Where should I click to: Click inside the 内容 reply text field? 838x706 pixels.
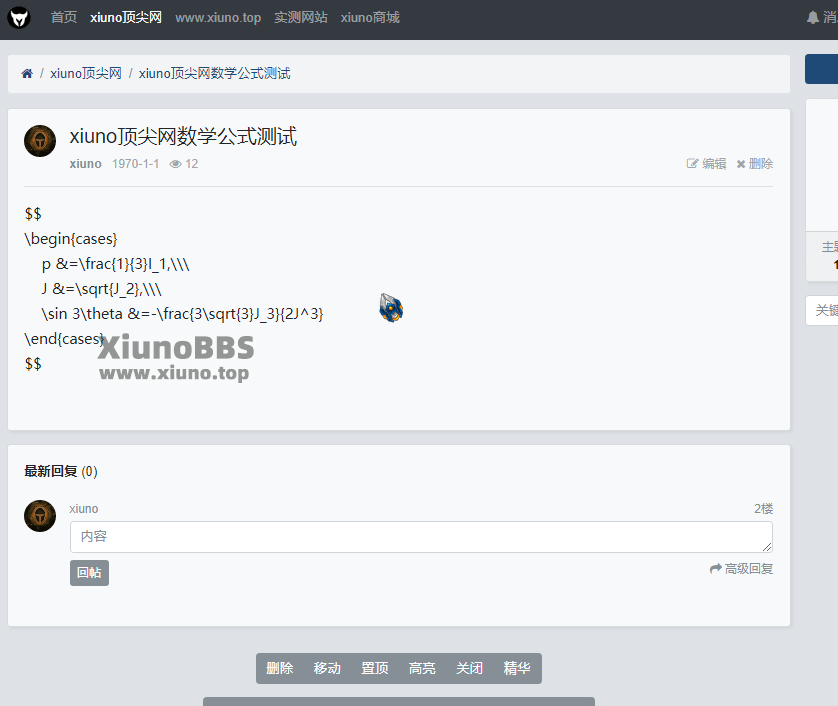420,537
